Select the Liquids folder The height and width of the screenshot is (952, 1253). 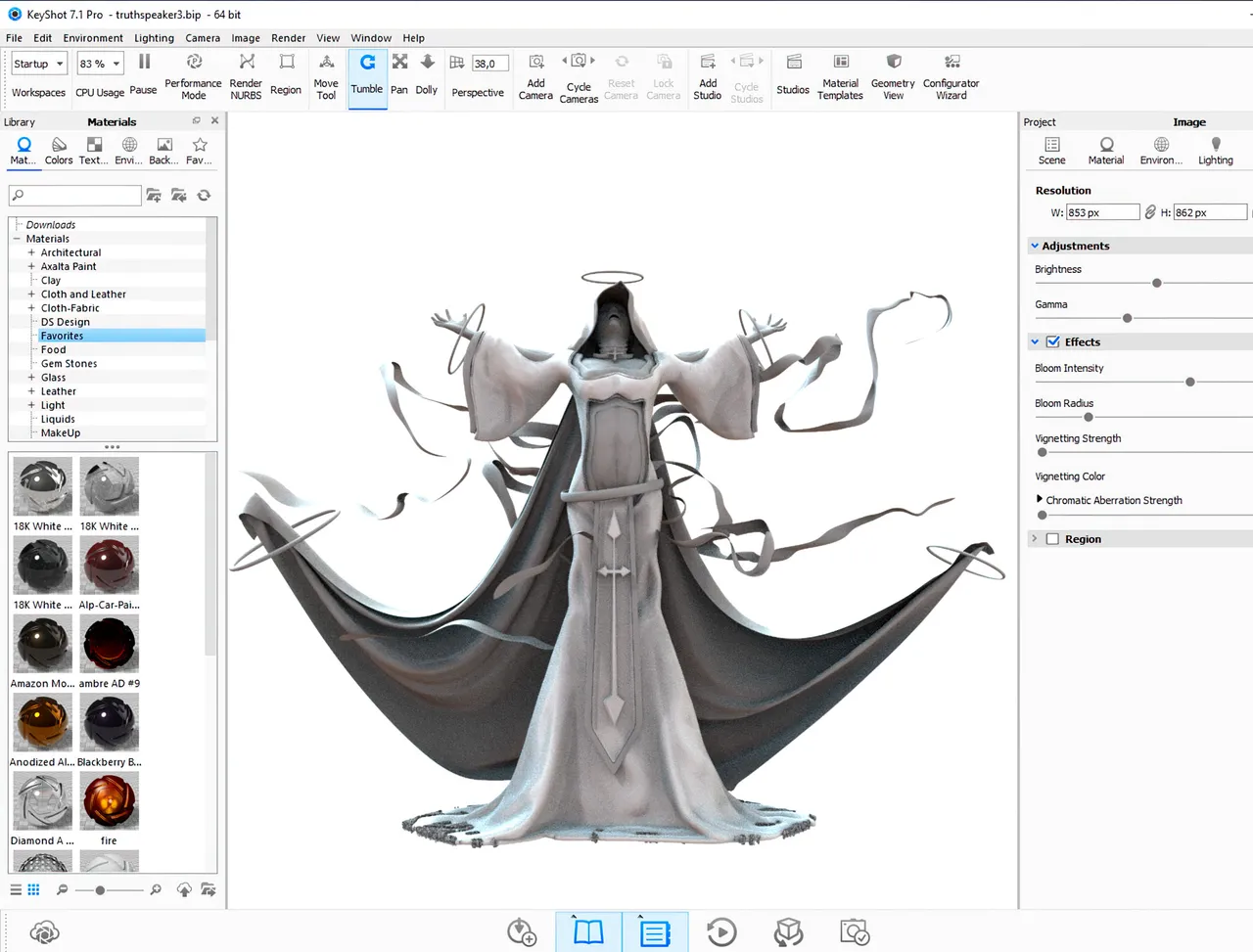click(58, 419)
